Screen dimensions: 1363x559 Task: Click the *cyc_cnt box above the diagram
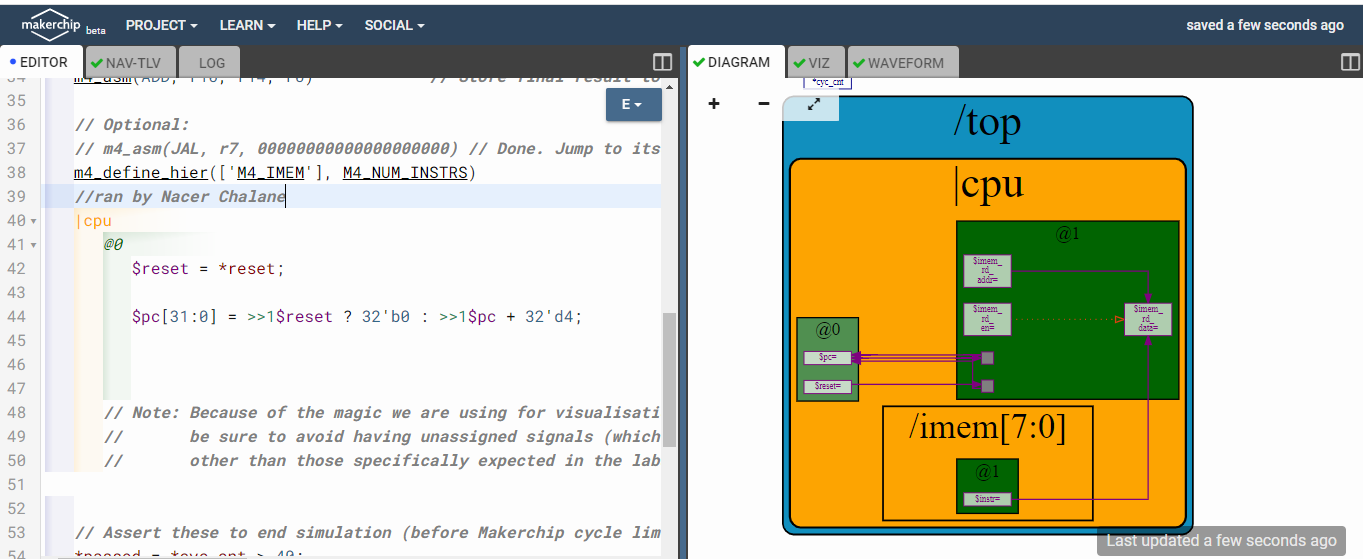coord(828,83)
